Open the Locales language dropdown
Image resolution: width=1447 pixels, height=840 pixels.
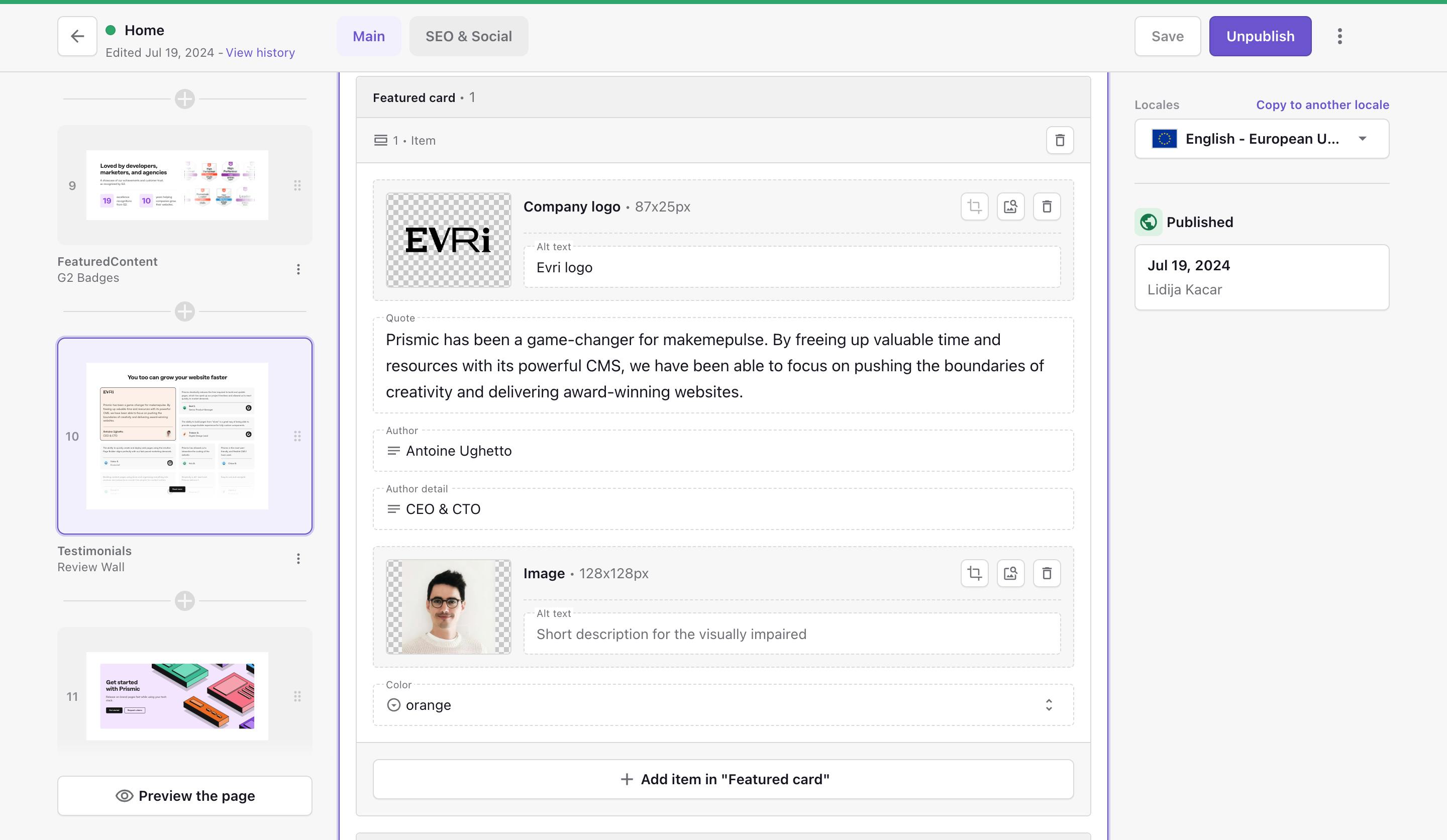click(x=1261, y=139)
